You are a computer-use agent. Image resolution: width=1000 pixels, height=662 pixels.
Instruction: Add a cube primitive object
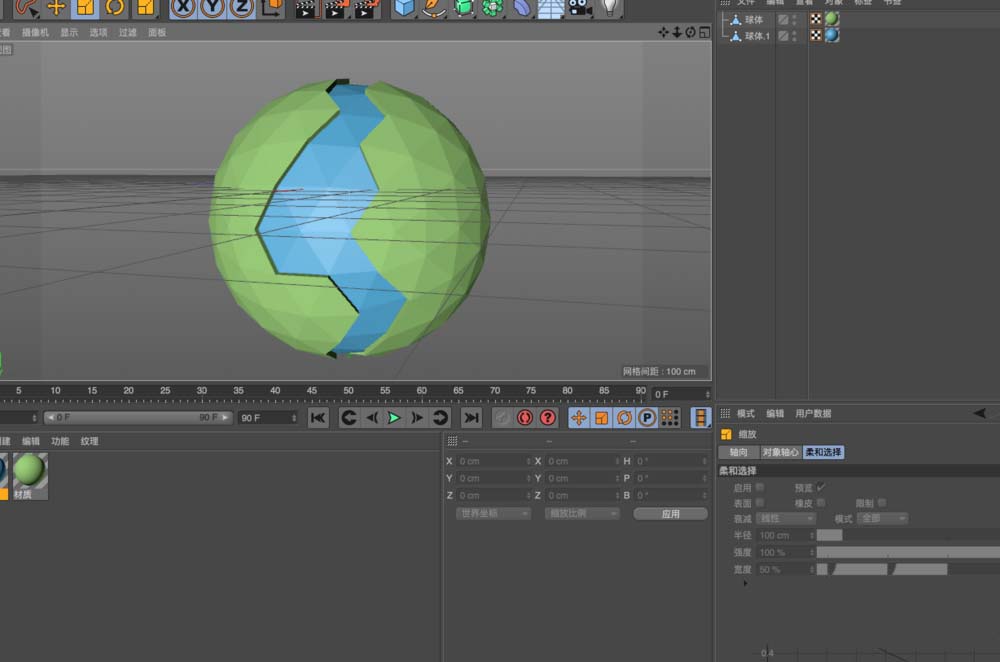(x=404, y=8)
